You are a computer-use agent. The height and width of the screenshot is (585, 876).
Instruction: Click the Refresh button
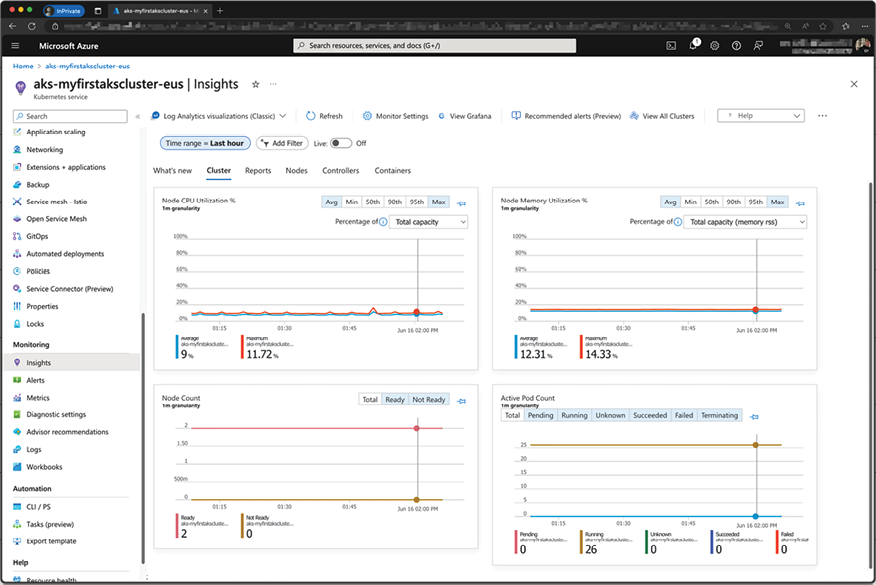pos(324,116)
